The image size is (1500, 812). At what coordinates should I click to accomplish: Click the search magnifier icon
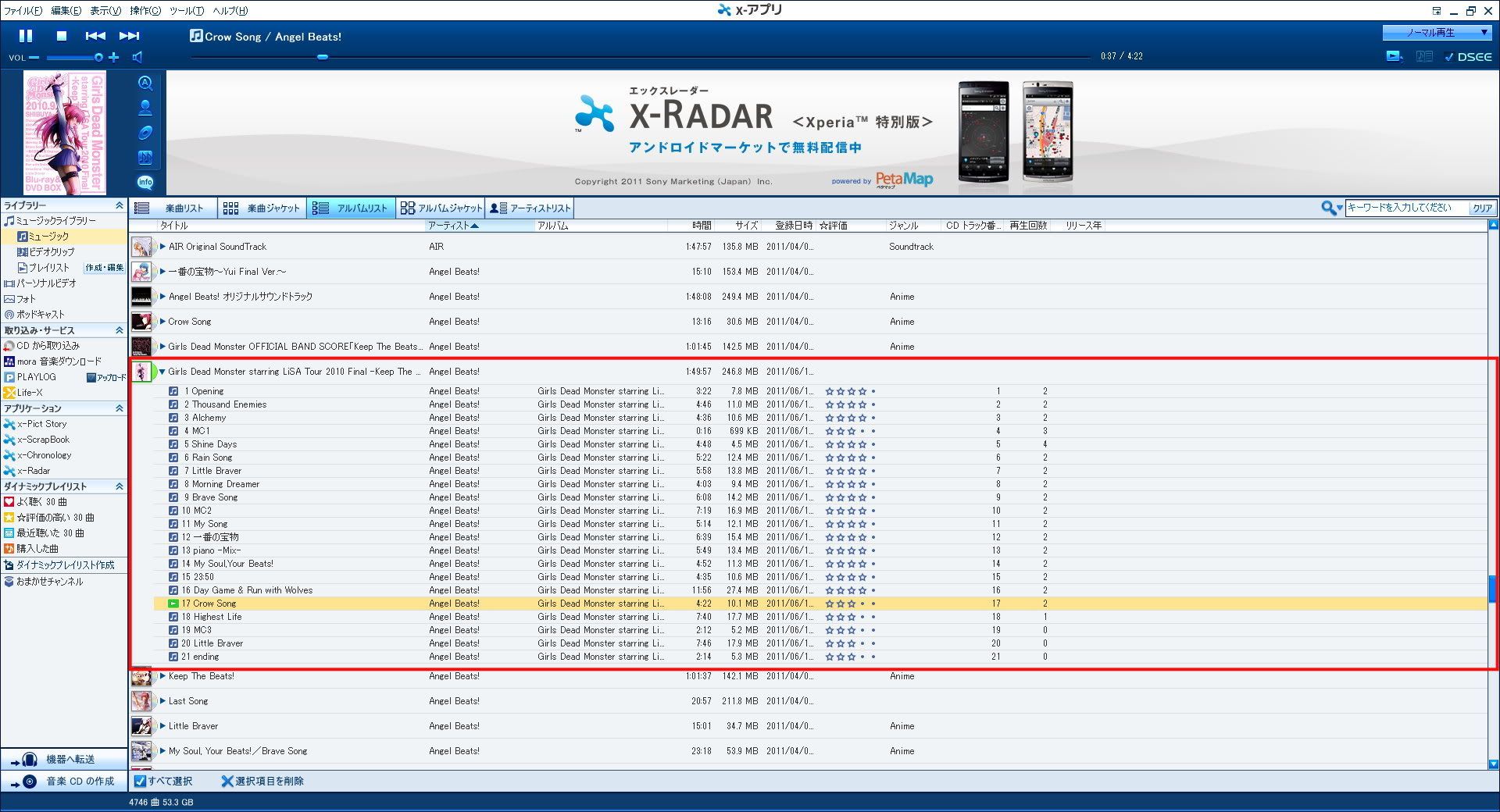[x=1327, y=208]
